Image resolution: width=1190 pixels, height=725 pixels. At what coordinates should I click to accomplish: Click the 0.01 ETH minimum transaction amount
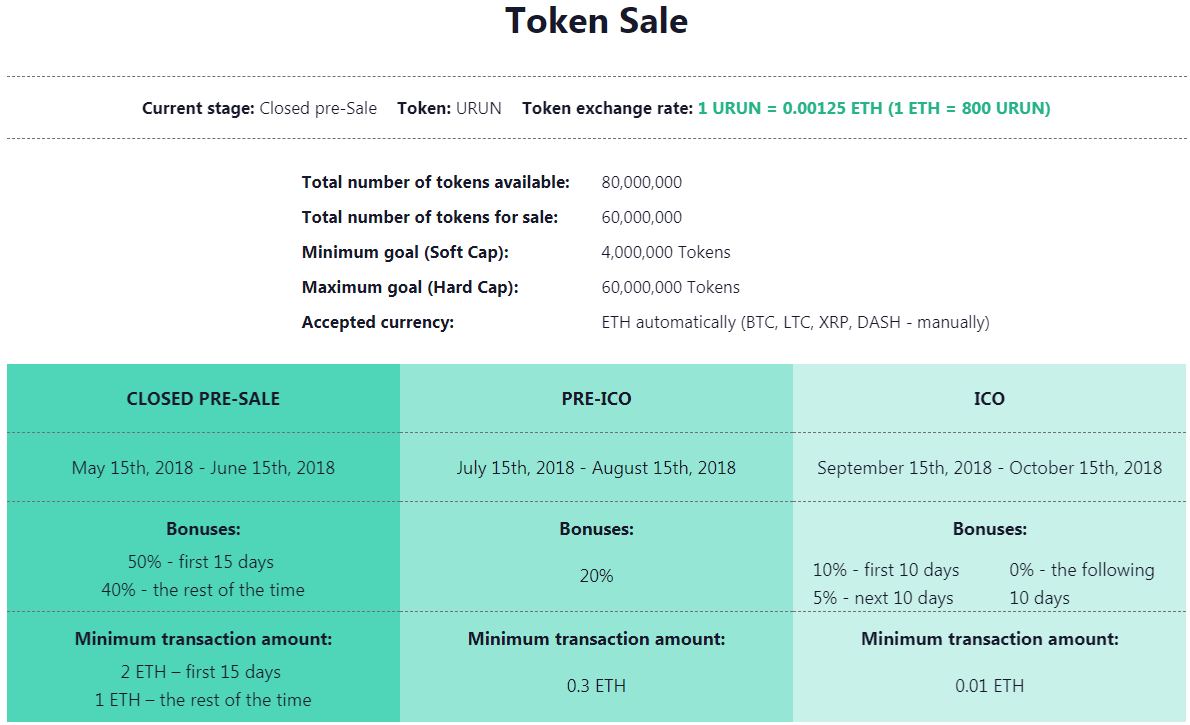(989, 685)
